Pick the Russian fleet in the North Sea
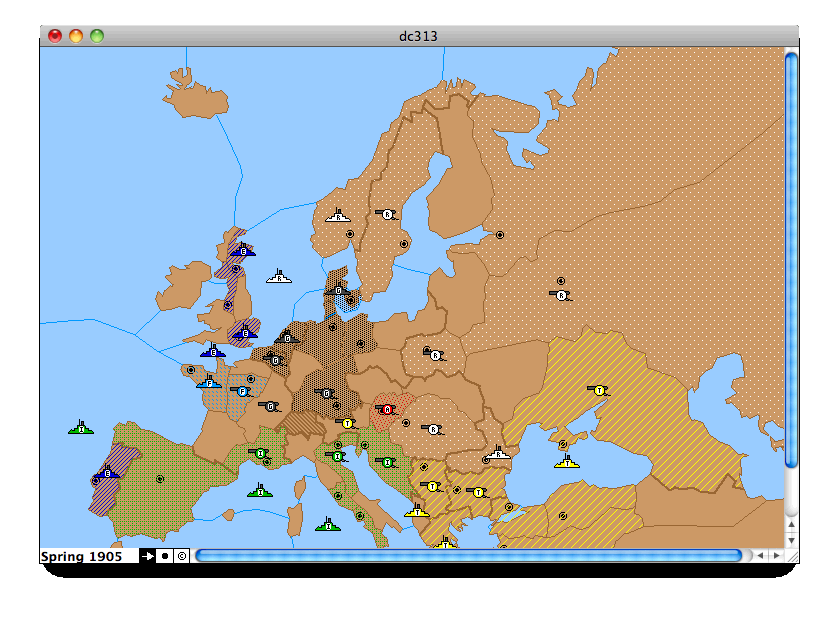839x618 pixels. [279, 277]
